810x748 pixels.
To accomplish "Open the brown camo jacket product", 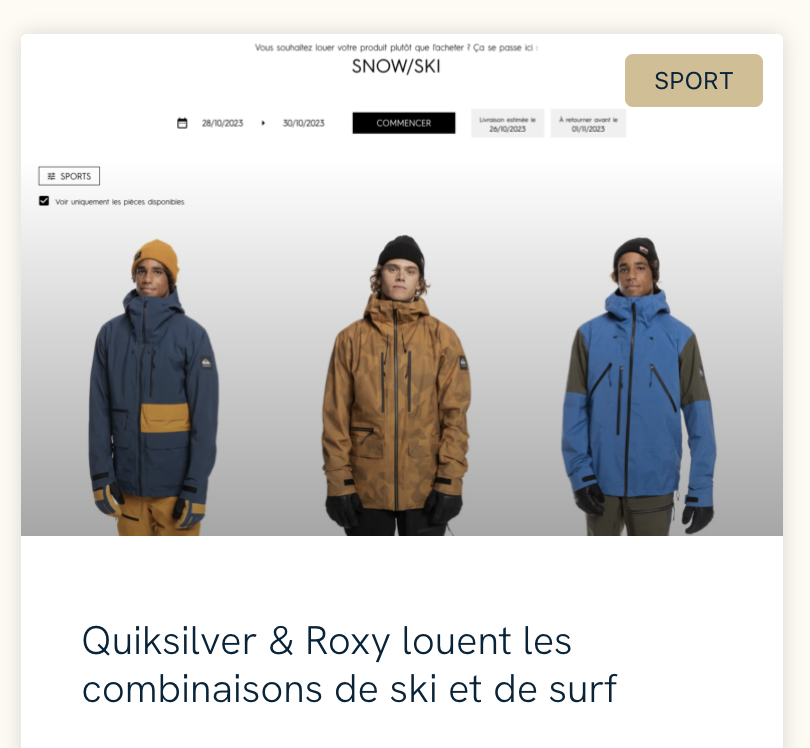I will point(396,385).
